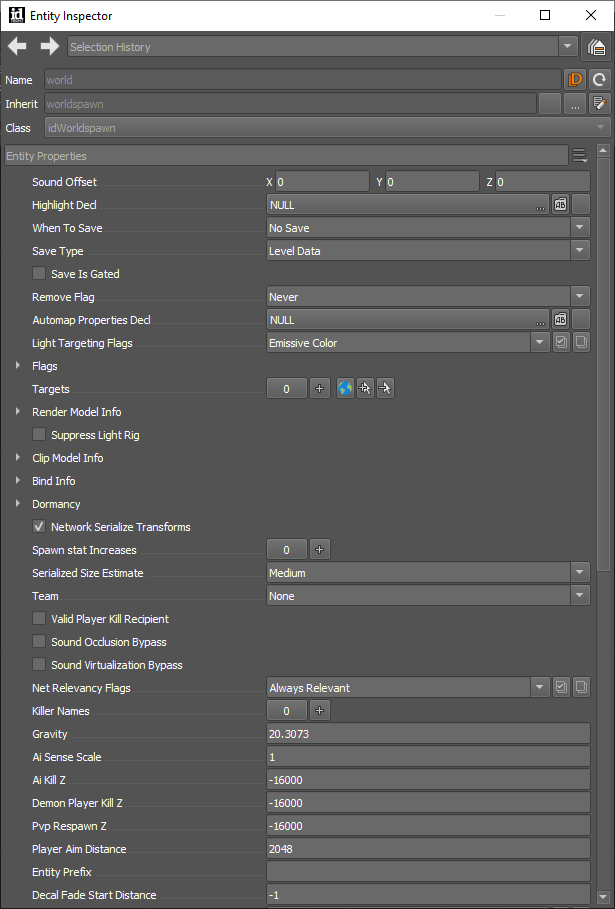This screenshot has width=615, height=909.
Task: Click the Pvp Respawn Z field
Action: coord(428,826)
